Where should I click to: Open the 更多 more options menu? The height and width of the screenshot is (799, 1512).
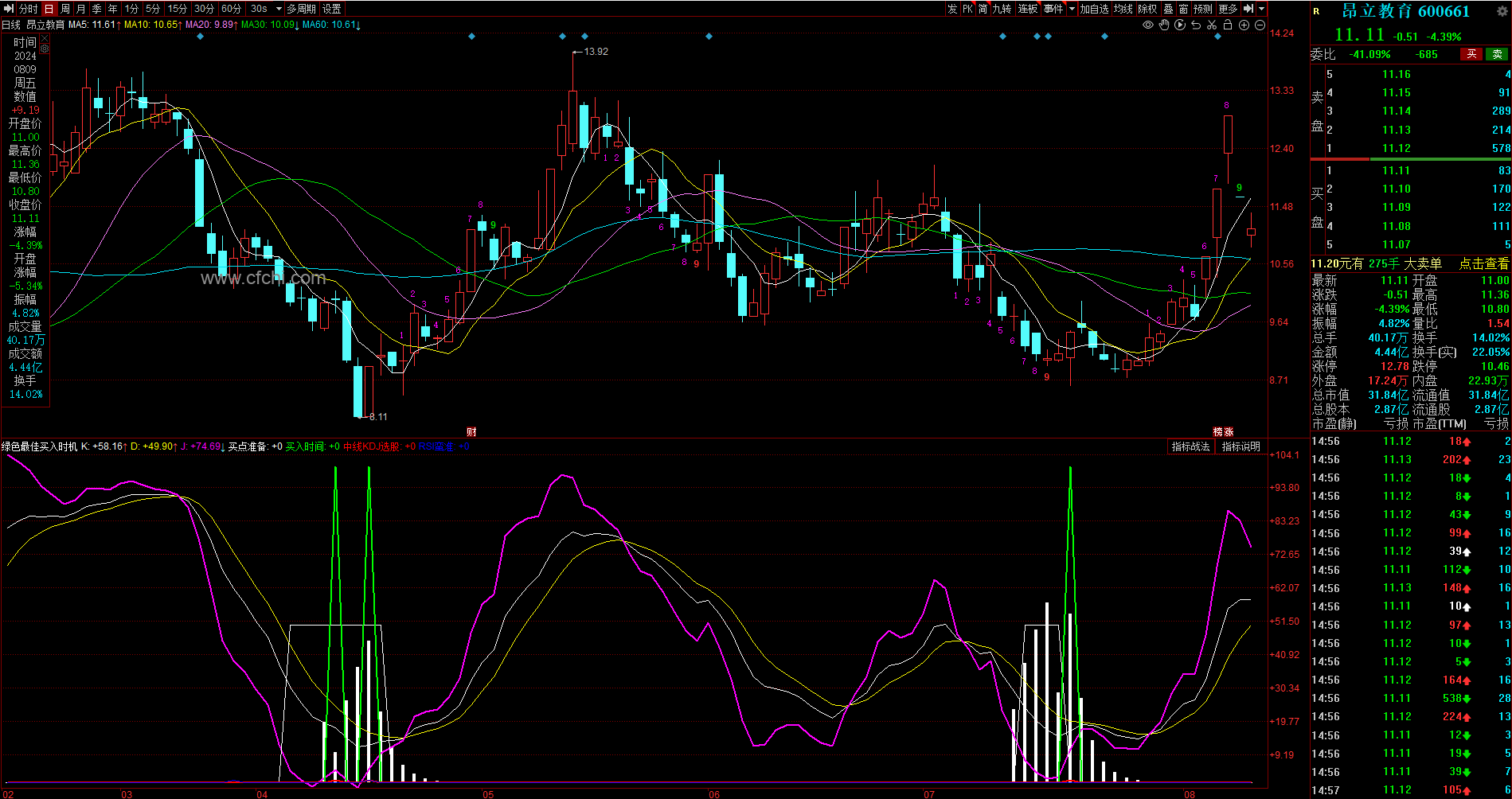click(x=1228, y=9)
